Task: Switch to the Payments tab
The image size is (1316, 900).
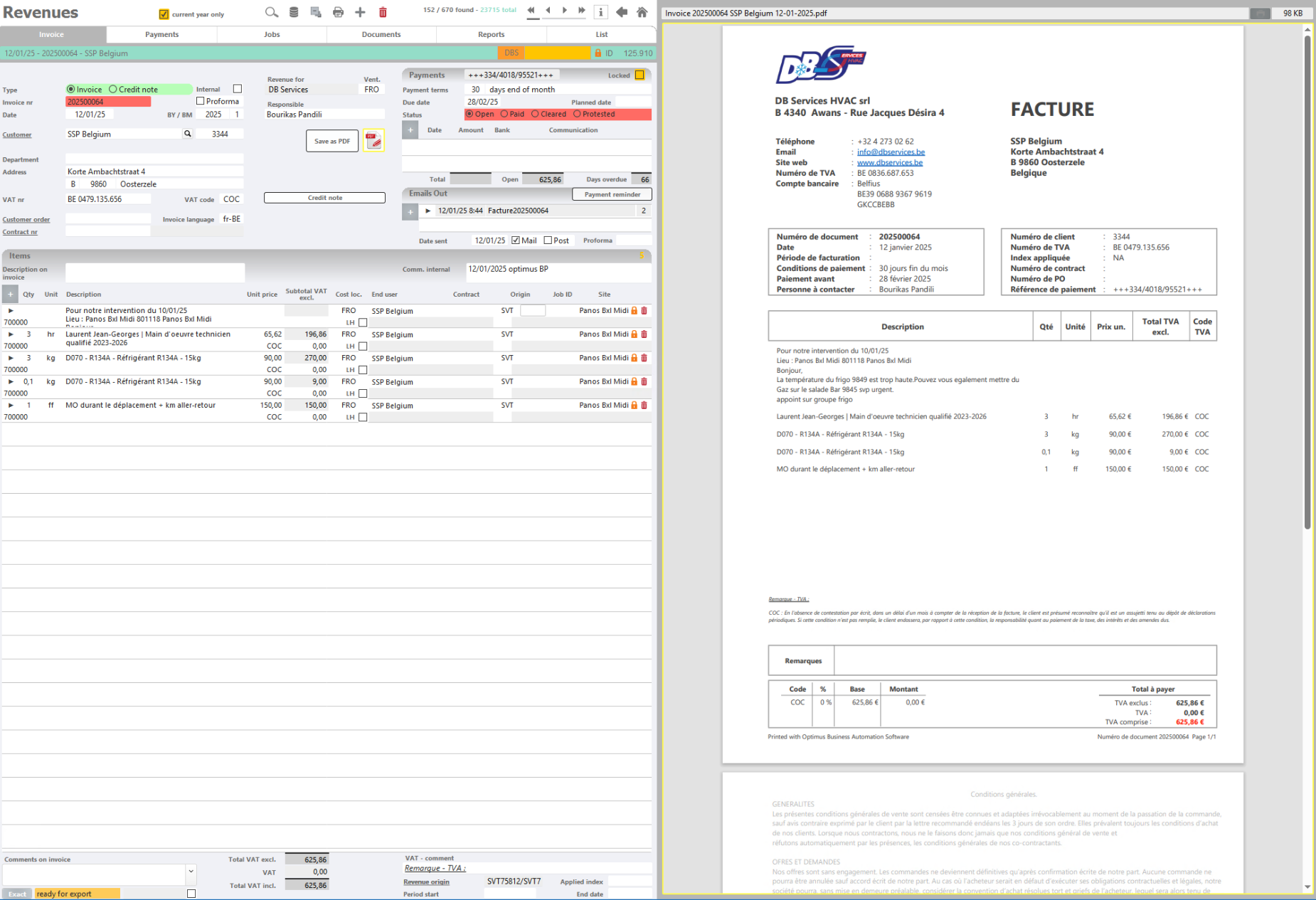Action: 161,34
